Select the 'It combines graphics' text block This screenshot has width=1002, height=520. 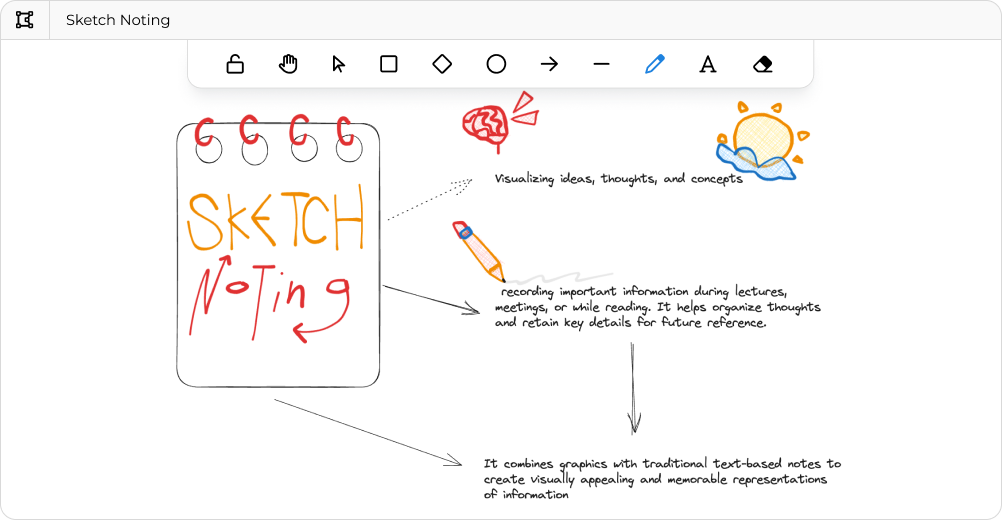[662, 479]
